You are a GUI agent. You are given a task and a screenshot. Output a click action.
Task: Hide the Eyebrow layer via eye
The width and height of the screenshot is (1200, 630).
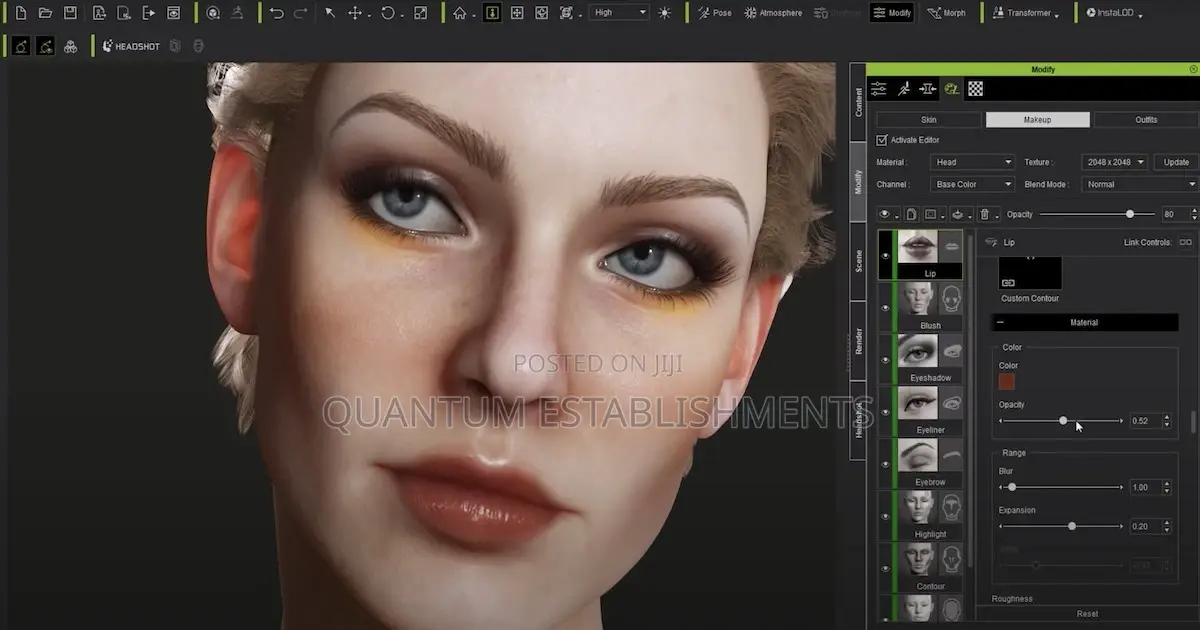[x=885, y=464]
